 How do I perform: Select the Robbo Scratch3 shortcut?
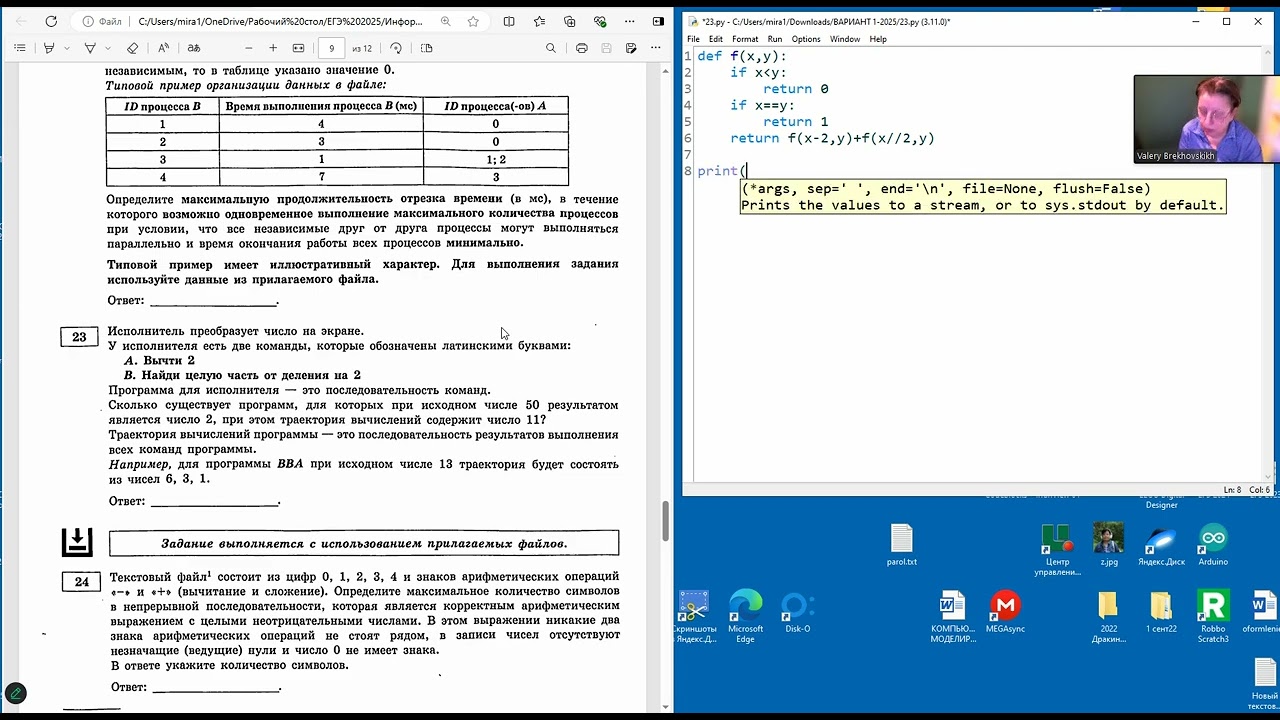tap(1213, 616)
